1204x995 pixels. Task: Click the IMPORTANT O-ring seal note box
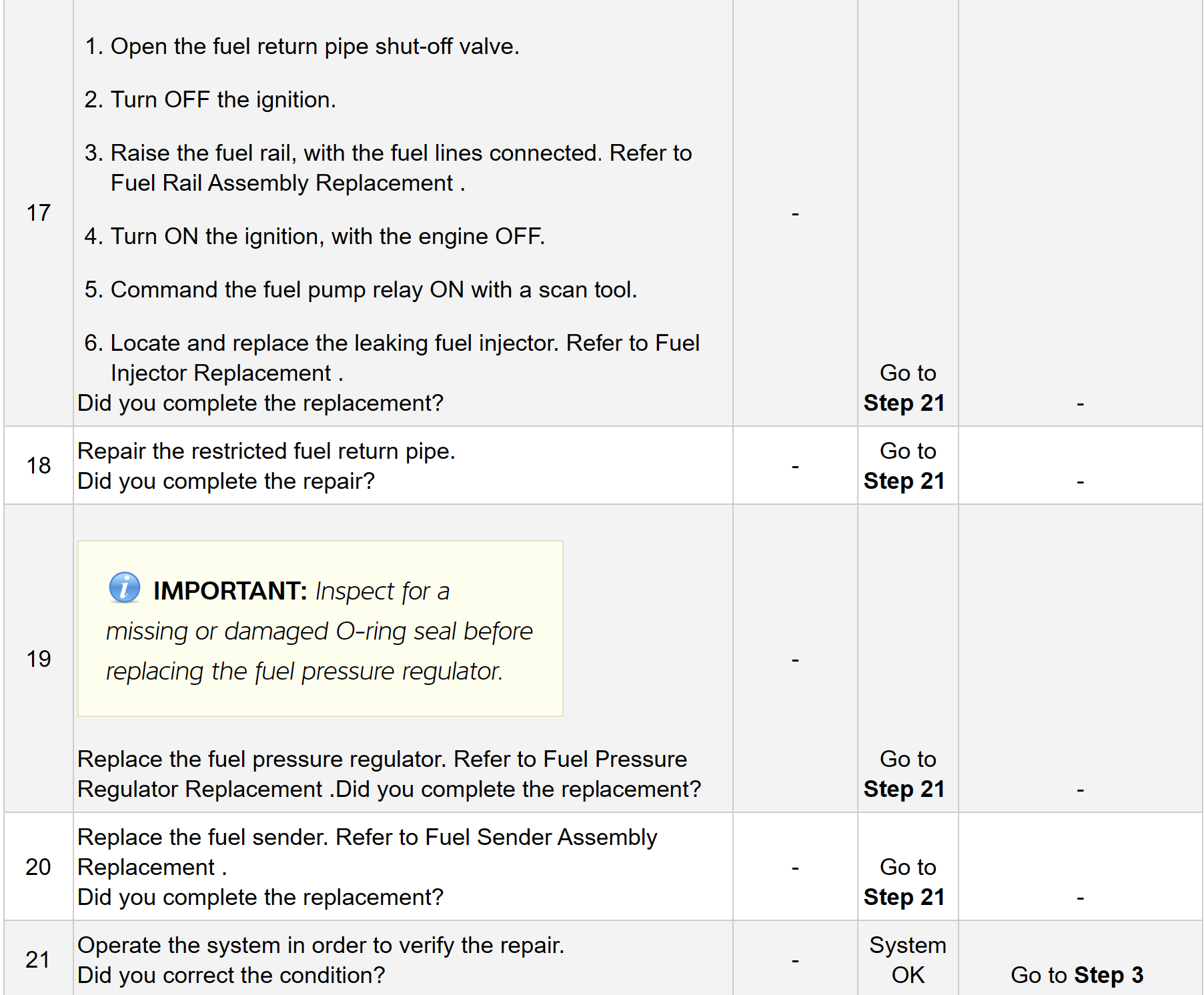tap(320, 630)
